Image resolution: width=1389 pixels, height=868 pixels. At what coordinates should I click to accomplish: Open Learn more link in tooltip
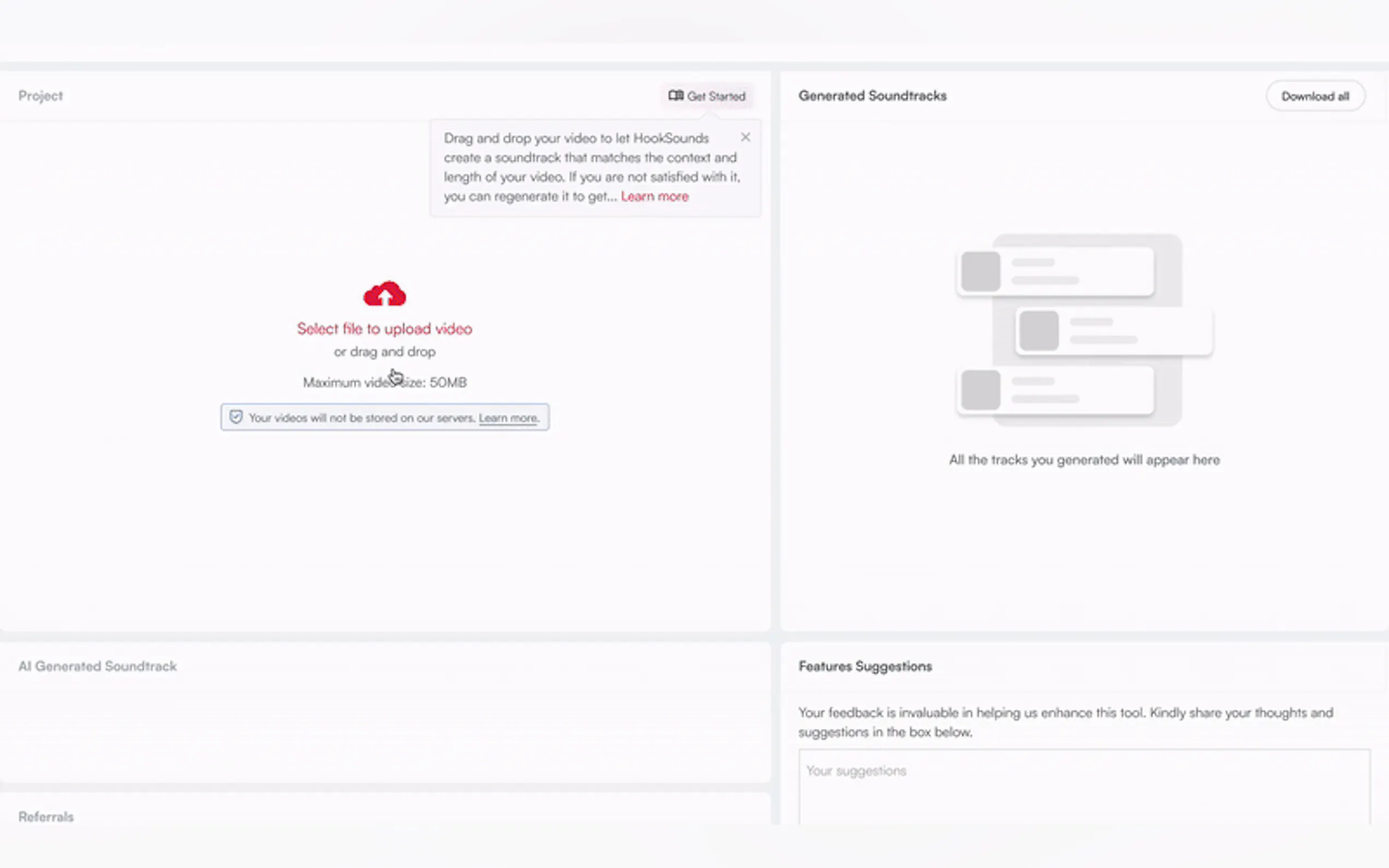point(654,196)
